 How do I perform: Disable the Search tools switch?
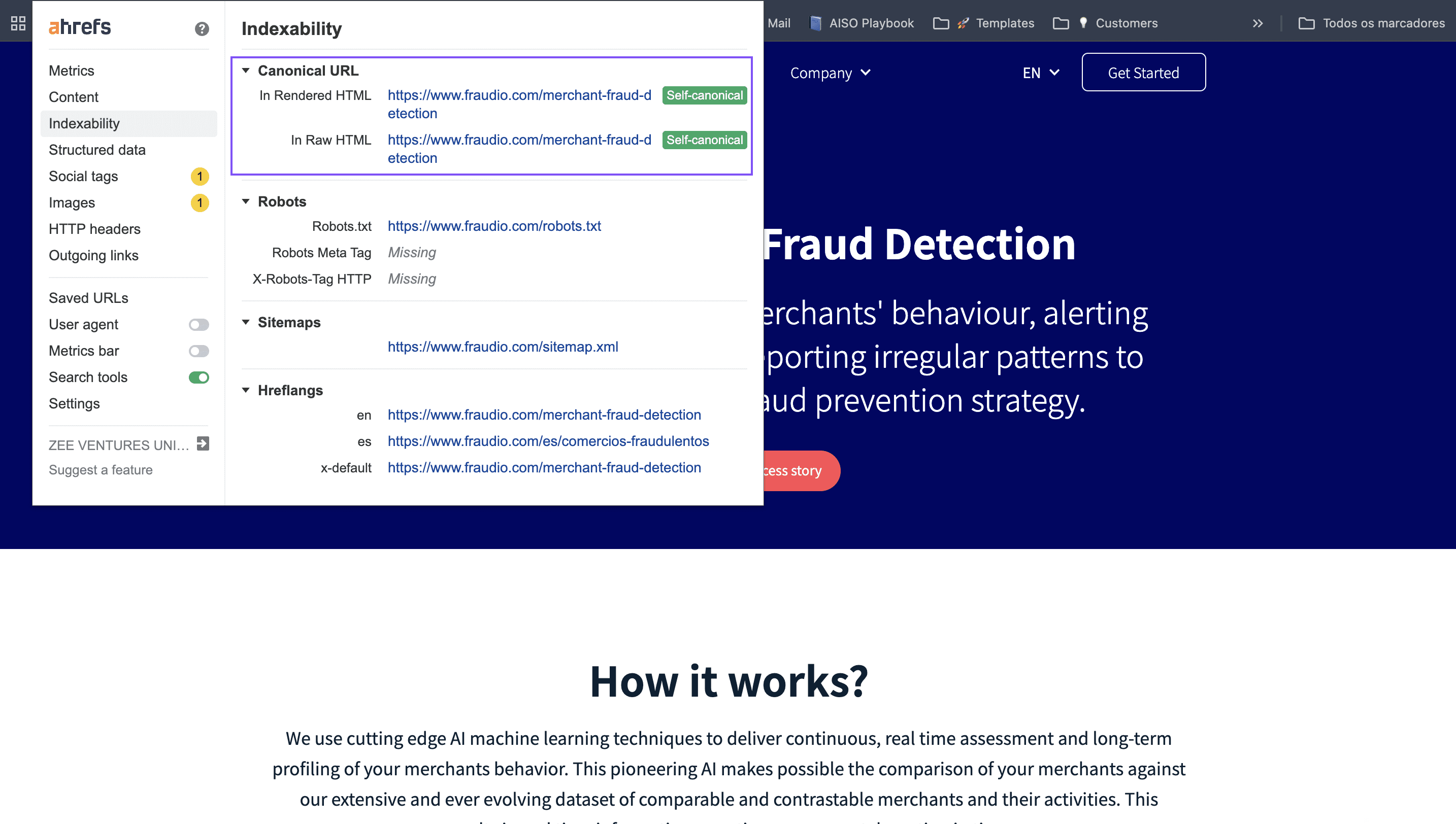(198, 377)
